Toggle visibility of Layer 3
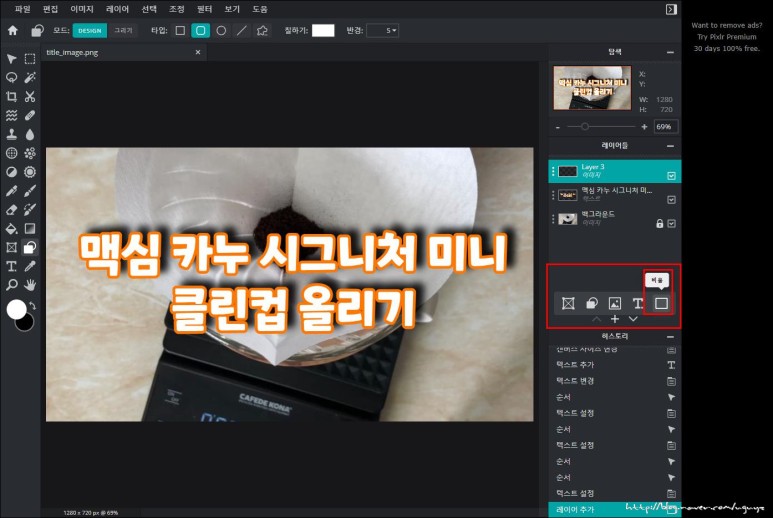 pyautogui.click(x=671, y=176)
